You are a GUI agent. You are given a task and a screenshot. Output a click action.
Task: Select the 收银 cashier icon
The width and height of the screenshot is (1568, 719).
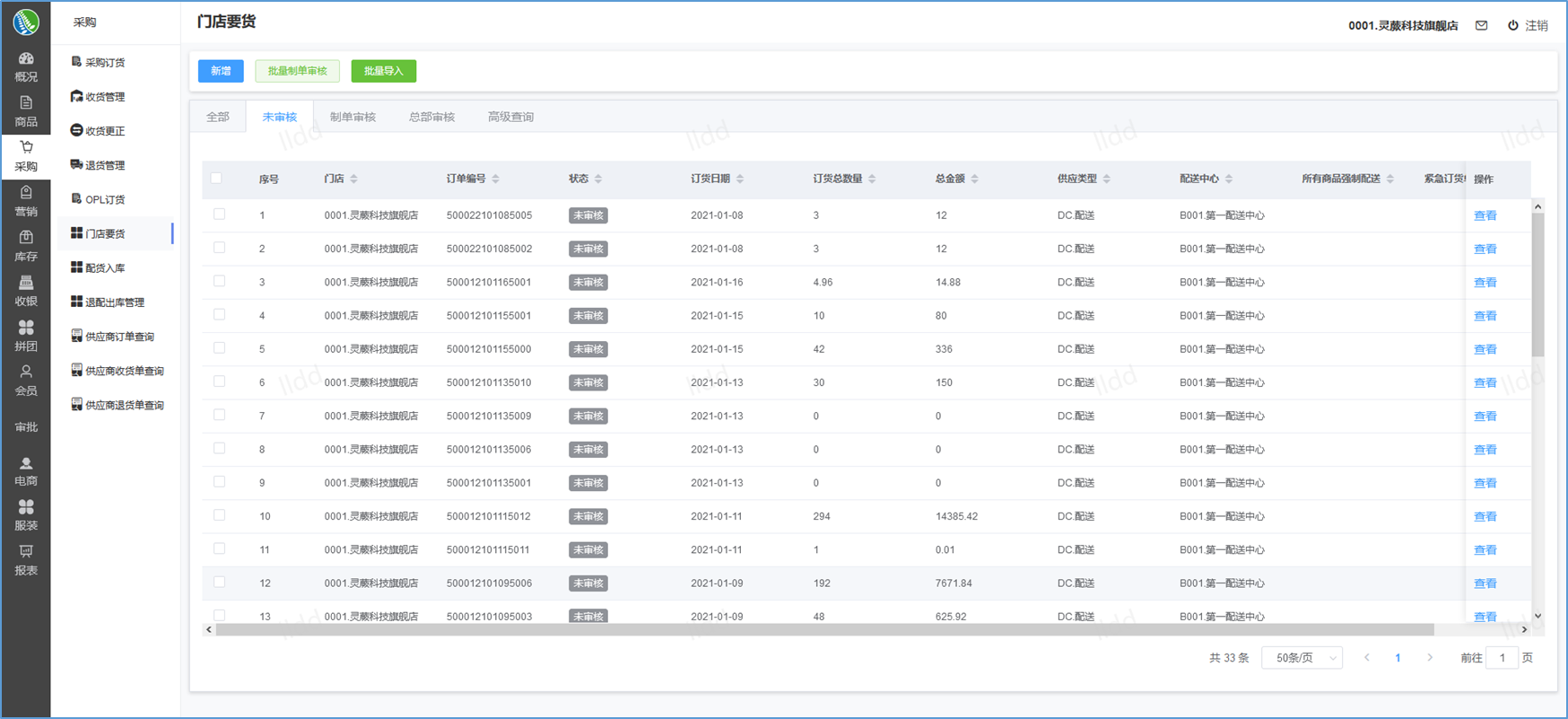26,283
